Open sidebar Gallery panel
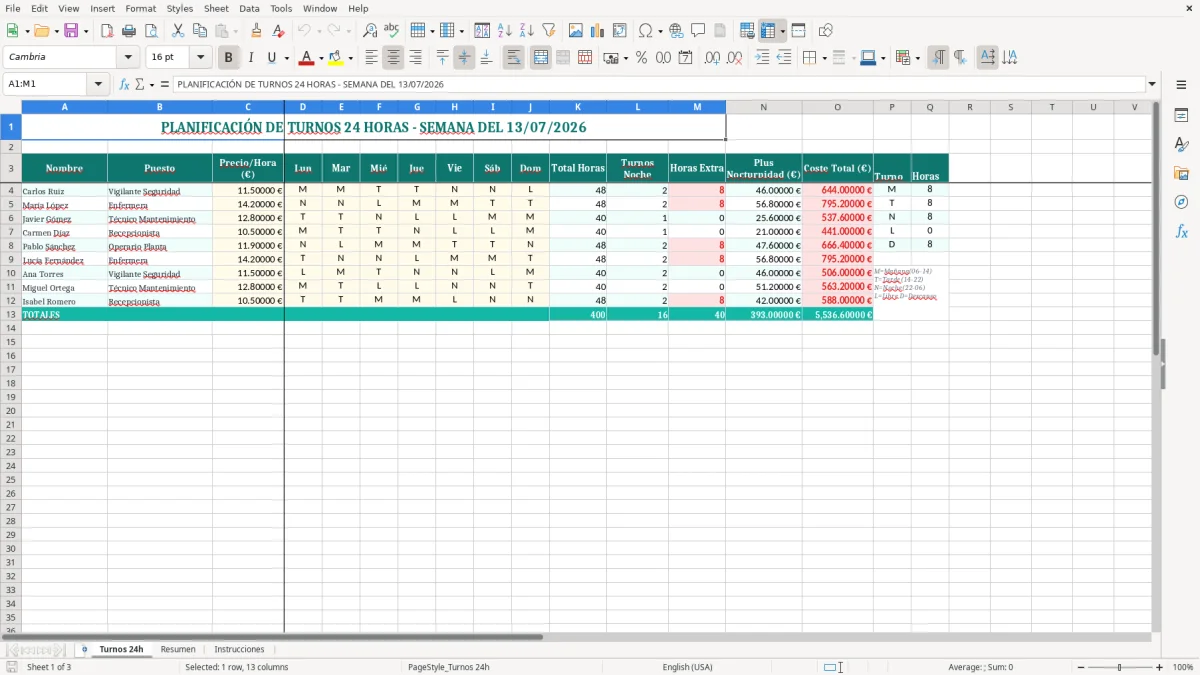 (1181, 174)
